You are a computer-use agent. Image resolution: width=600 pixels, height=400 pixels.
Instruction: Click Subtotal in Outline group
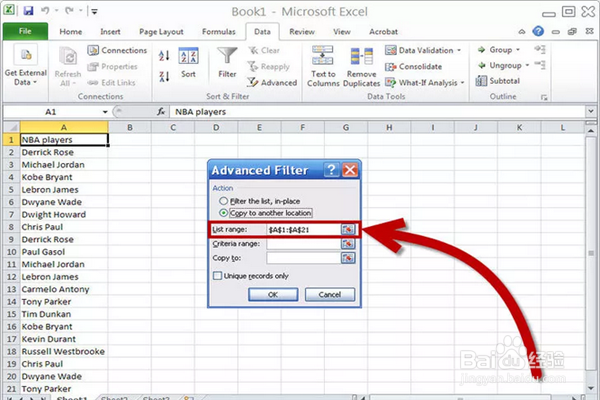pyautogui.click(x=497, y=81)
